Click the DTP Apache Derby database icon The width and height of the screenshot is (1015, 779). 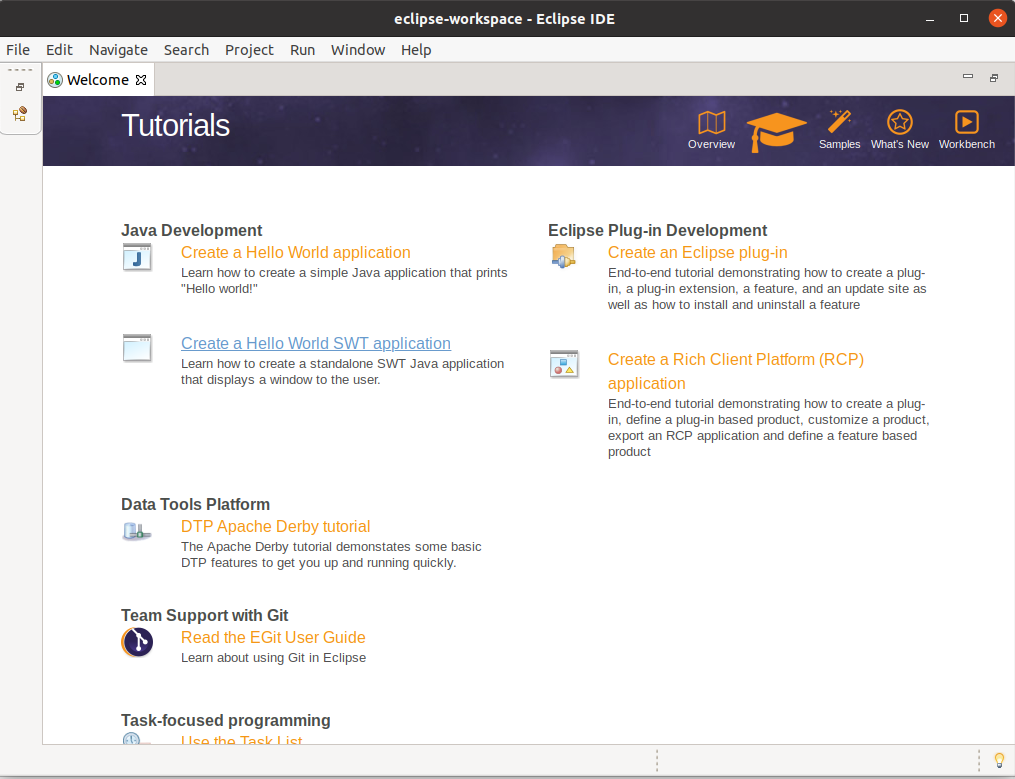[x=137, y=531]
